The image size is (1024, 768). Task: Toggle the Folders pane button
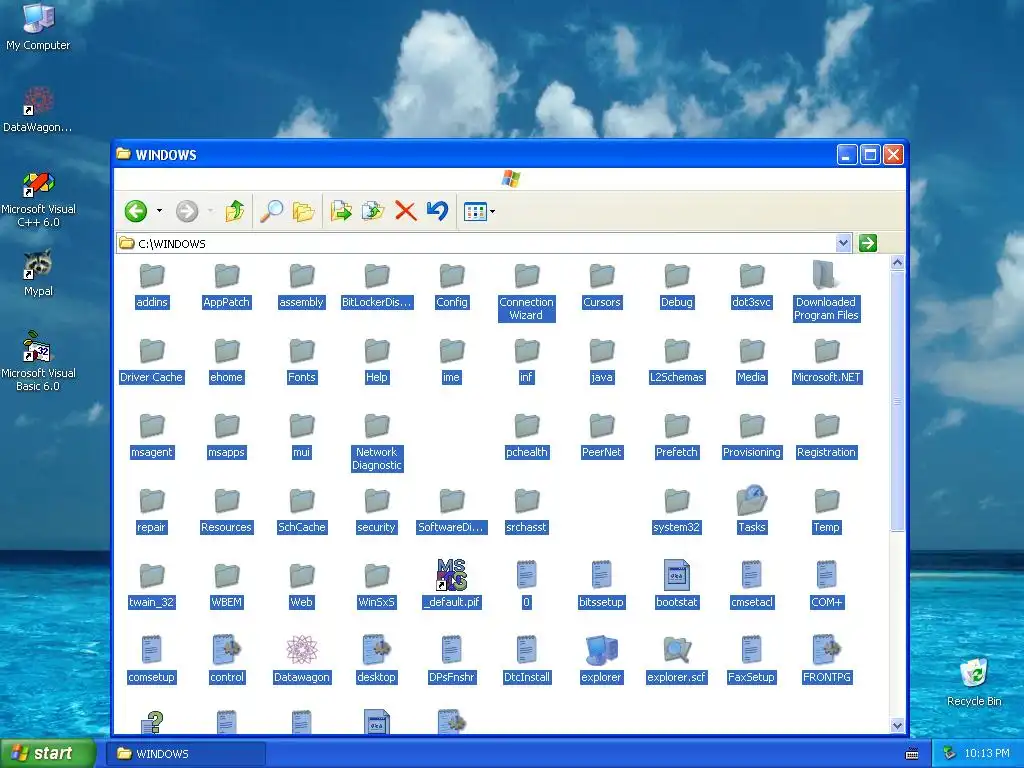tap(303, 211)
